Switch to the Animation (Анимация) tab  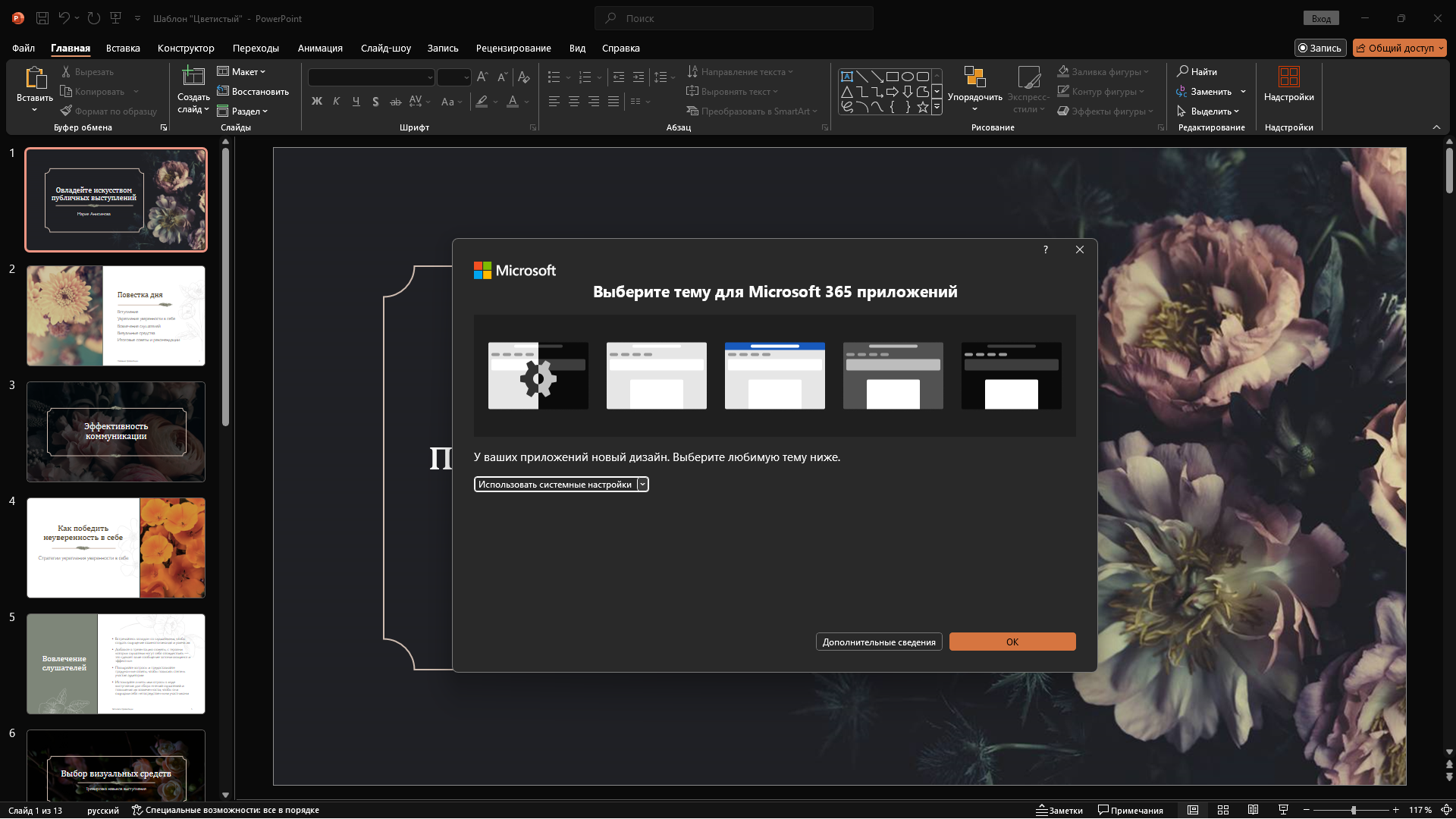coord(320,48)
